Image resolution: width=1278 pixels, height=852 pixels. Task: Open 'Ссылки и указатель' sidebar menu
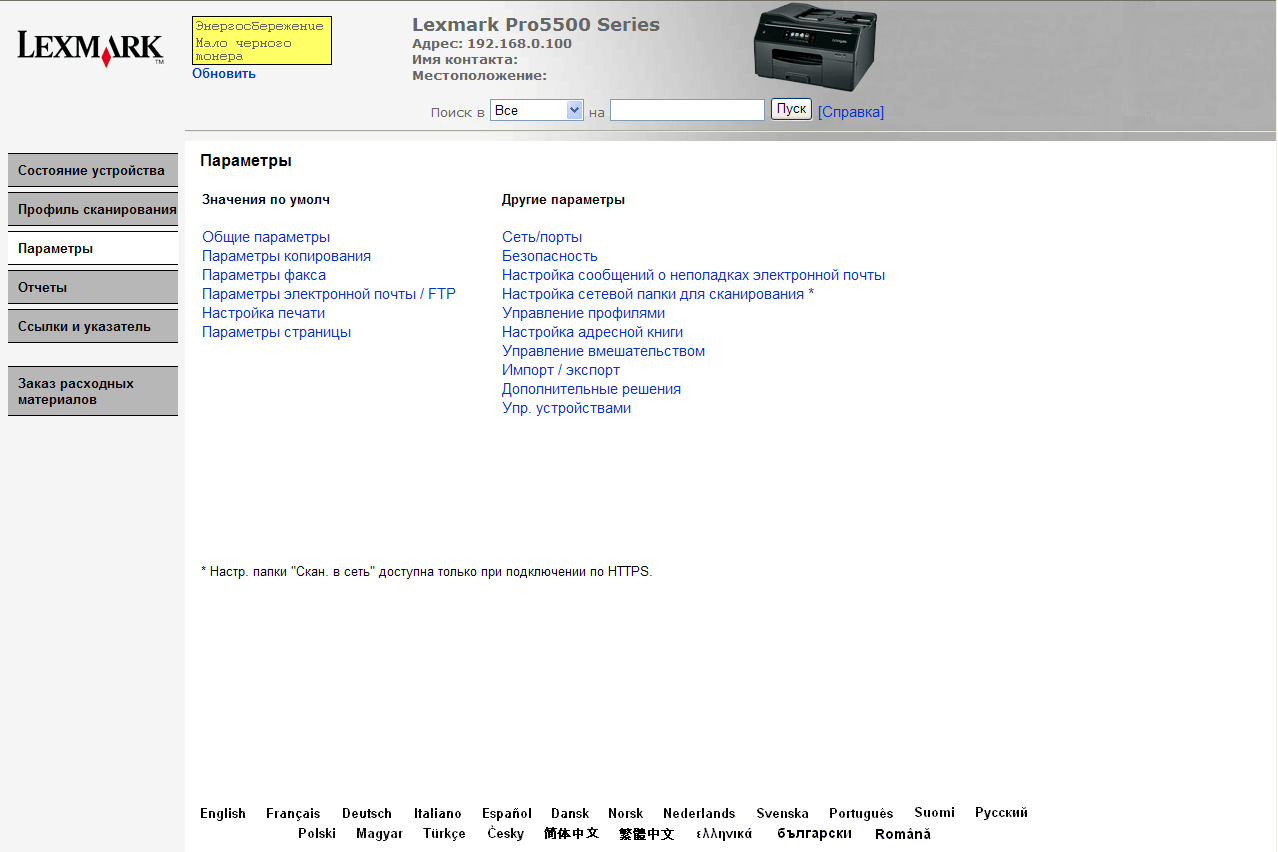(x=93, y=326)
